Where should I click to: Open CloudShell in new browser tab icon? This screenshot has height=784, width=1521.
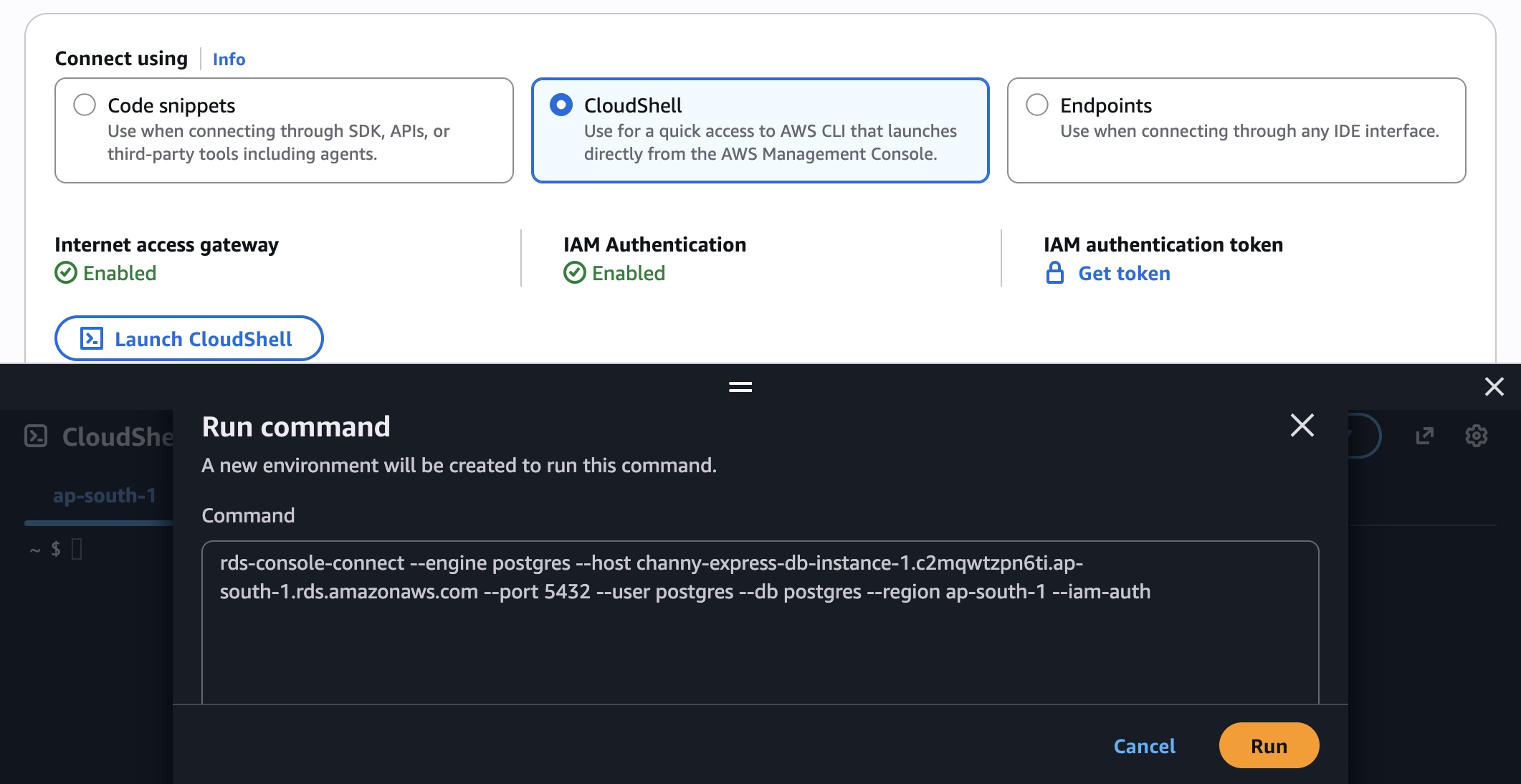click(1425, 436)
